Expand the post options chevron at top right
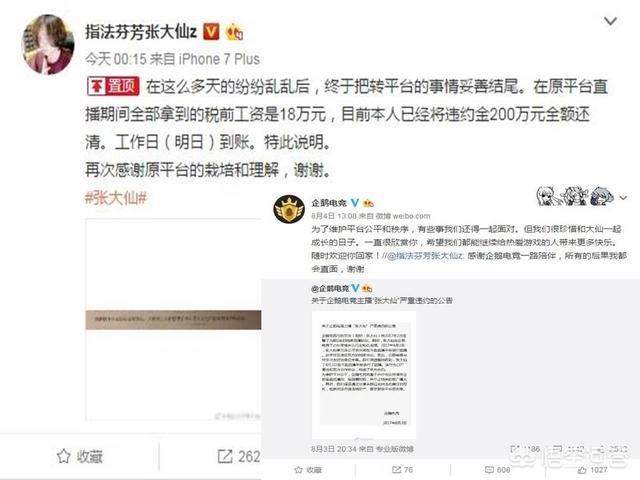Viewport: 640px width, 480px height. [x=610, y=21]
